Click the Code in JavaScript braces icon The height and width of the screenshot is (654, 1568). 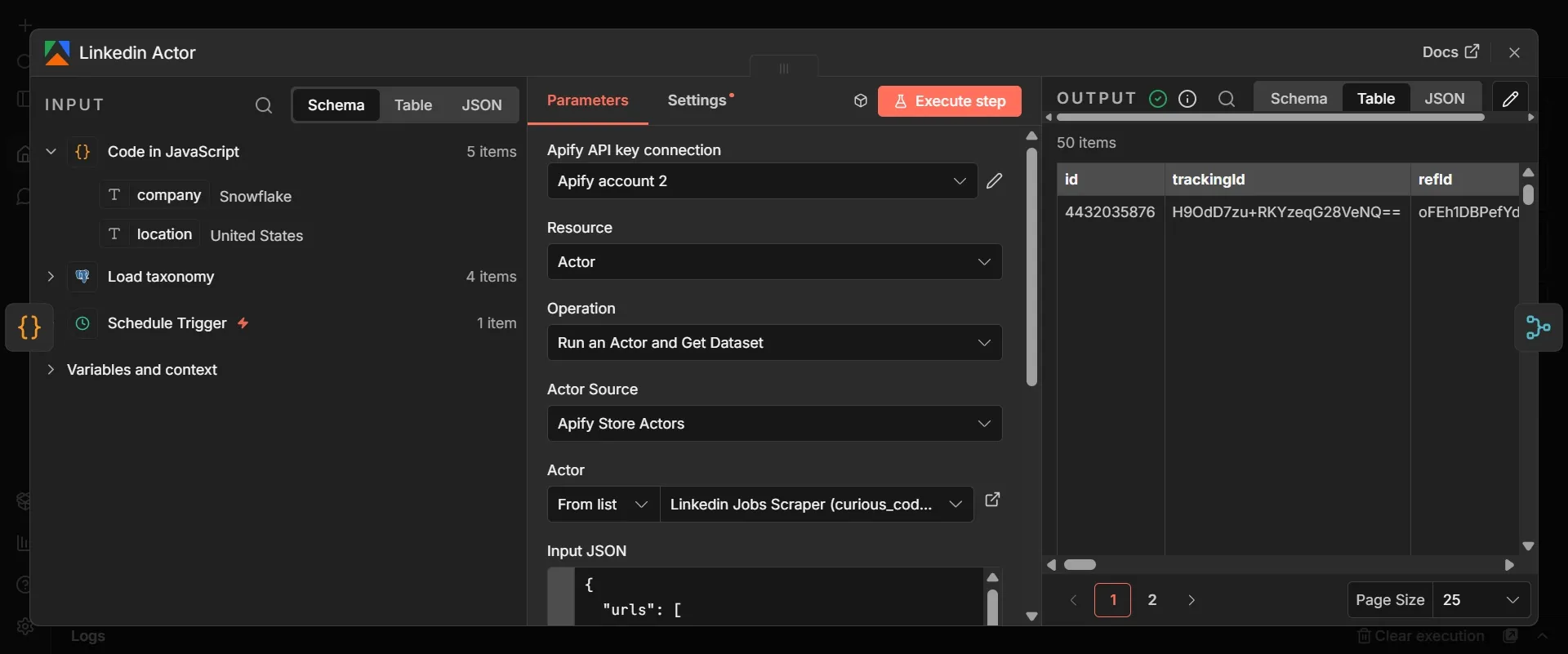pyautogui.click(x=82, y=152)
